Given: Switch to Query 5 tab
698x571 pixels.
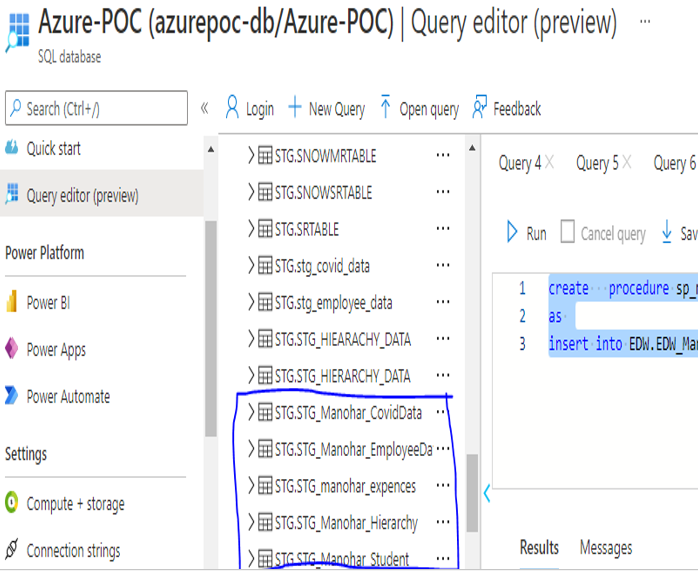Looking at the screenshot, I should tap(597, 163).
